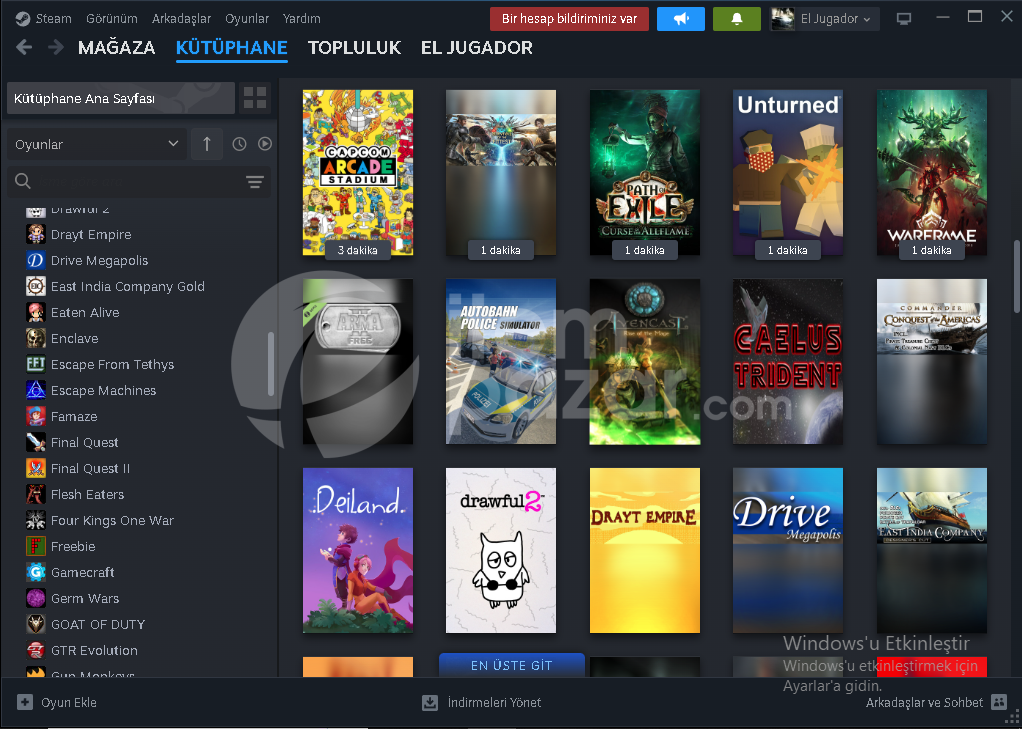Viewport: 1022px width, 729px height.
Task: Open El Jugador account dropdown
Action: (824, 19)
